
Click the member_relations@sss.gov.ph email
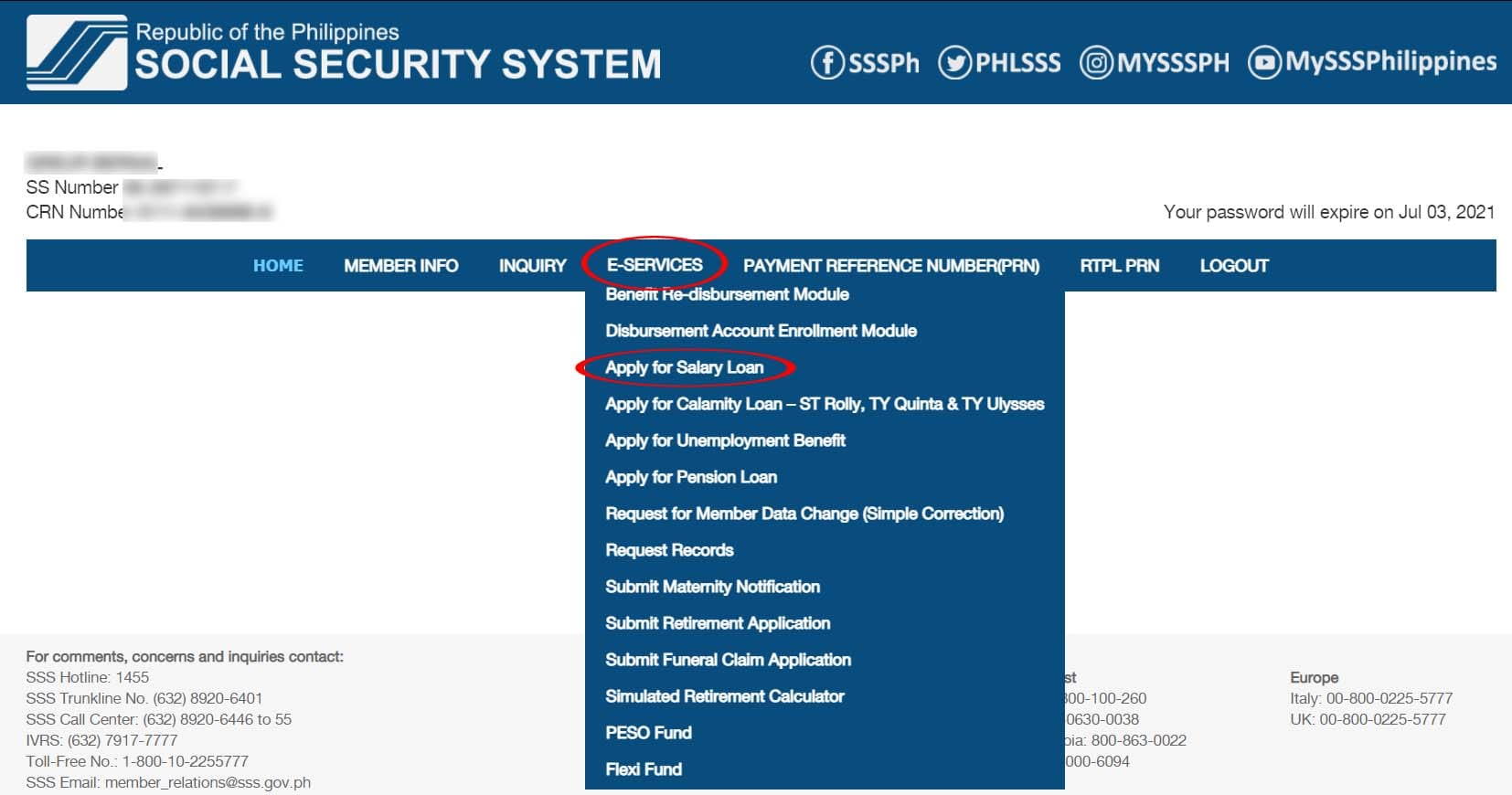coord(208,783)
